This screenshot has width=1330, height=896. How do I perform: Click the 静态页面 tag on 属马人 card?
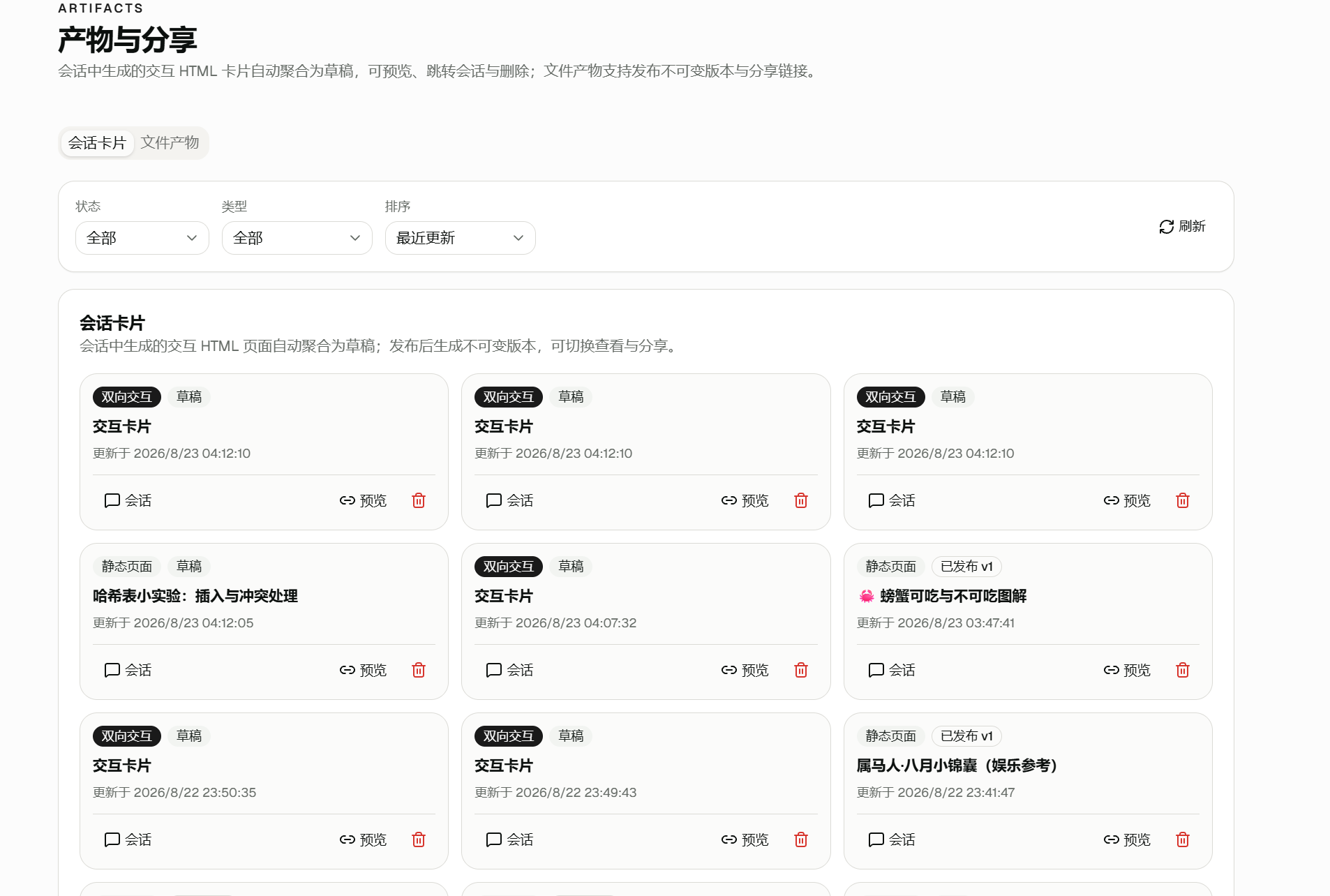[x=891, y=736]
